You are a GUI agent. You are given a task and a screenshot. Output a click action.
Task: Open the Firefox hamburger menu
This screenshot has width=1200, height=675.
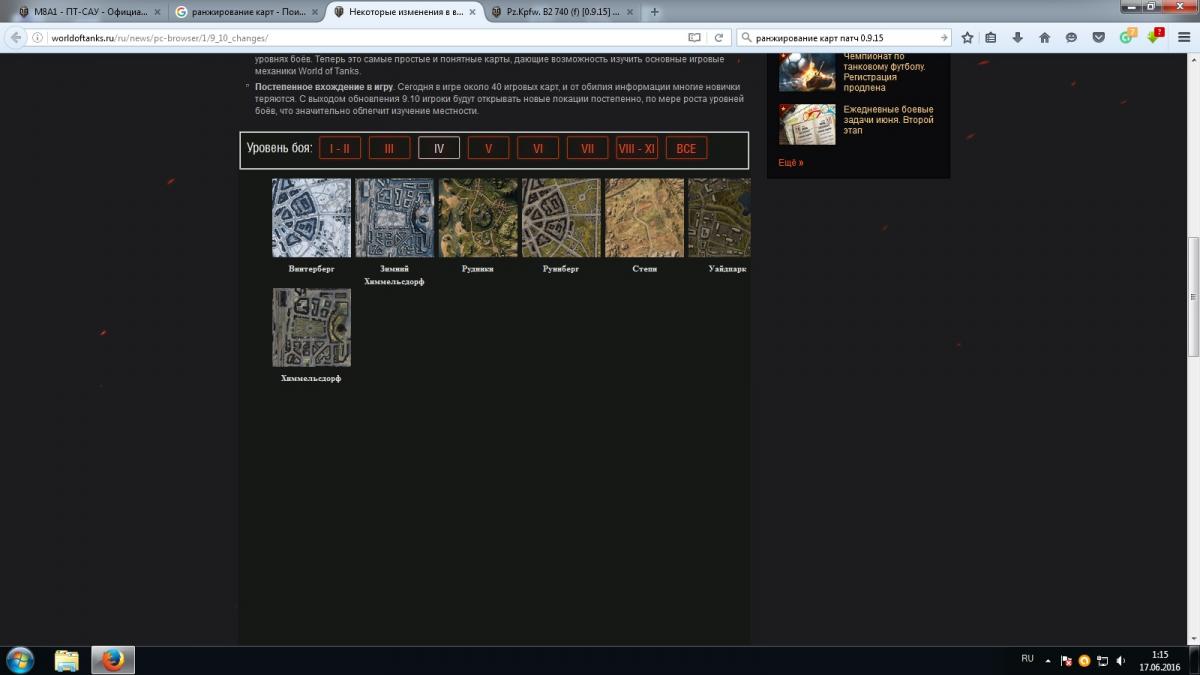(x=1181, y=38)
